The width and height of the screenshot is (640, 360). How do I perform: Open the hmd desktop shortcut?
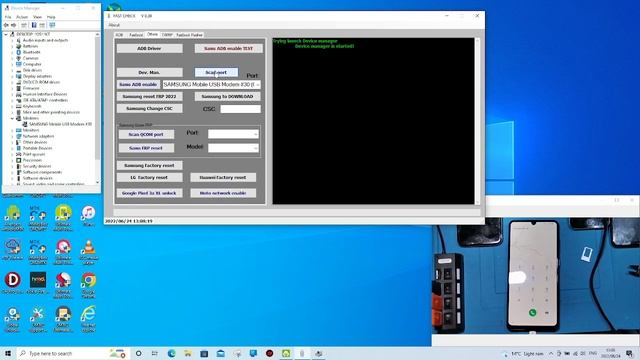(38, 282)
